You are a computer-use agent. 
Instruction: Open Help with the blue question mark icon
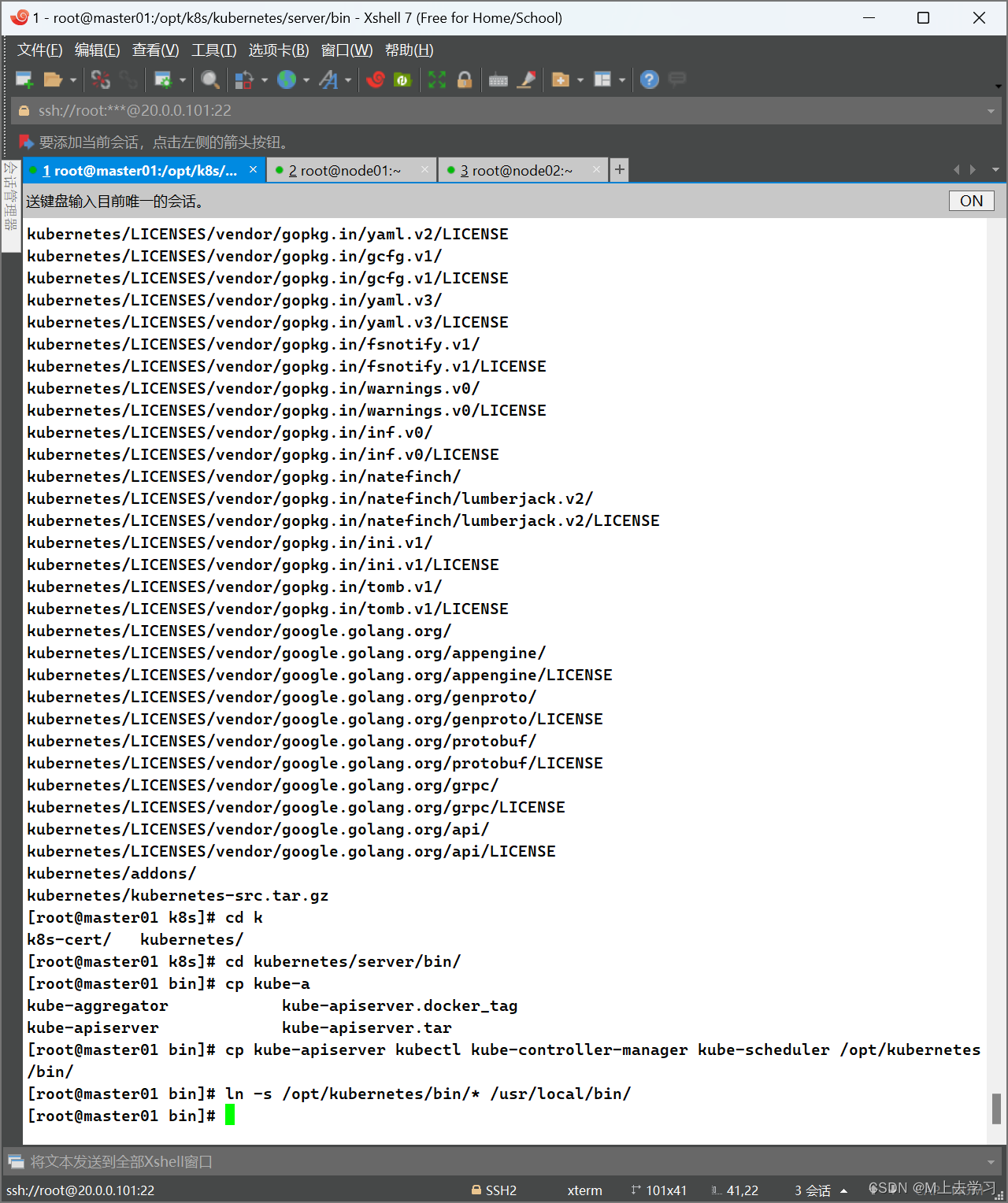[x=650, y=80]
